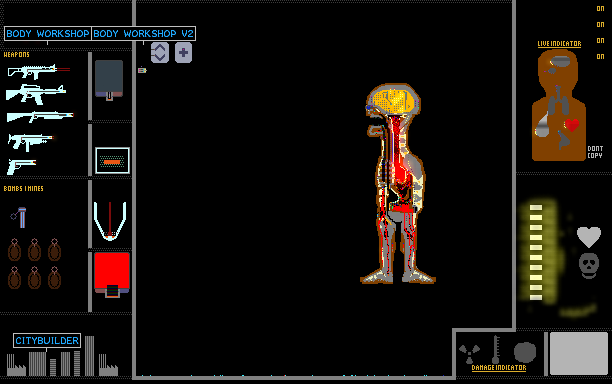
Task: Toggle the second 'on' switch
Action: (x=600, y=25)
